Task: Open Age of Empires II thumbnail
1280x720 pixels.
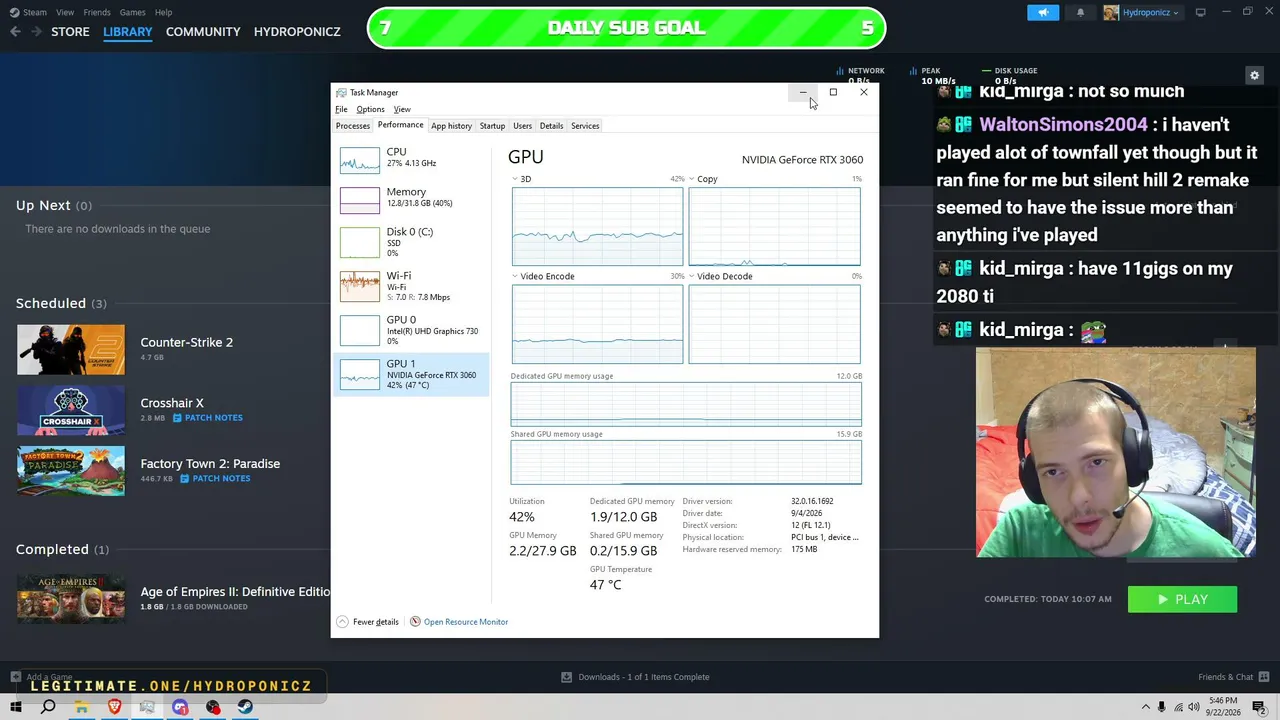Action: 71,599
